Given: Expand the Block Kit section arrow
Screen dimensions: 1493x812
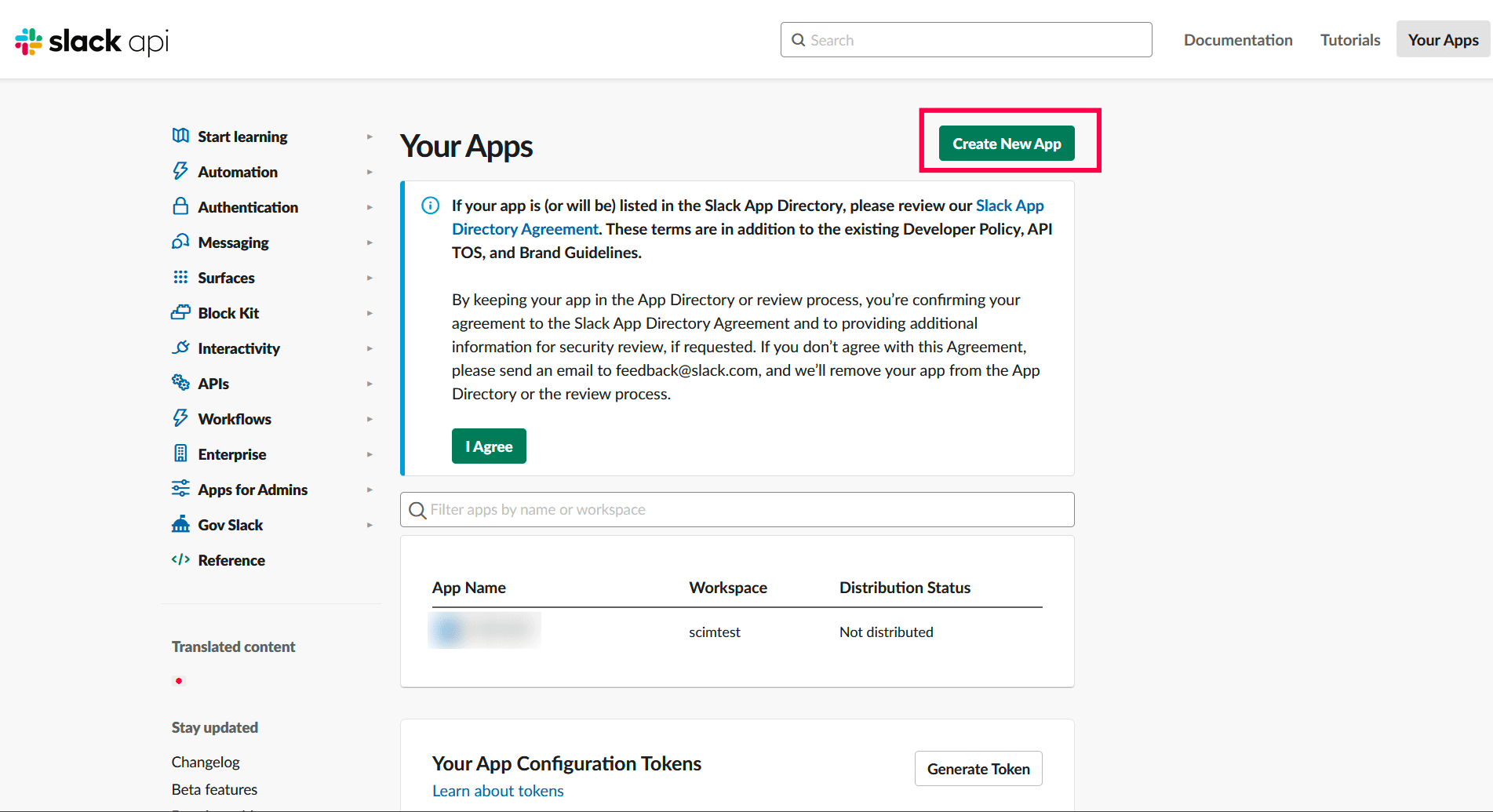Looking at the screenshot, I should pyautogui.click(x=370, y=313).
